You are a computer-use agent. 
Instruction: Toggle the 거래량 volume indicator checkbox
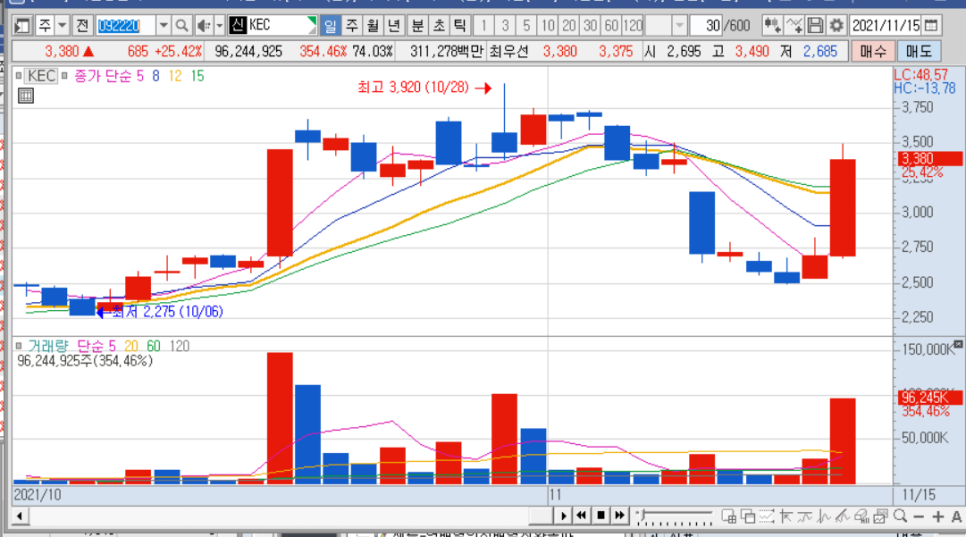(x=18, y=345)
